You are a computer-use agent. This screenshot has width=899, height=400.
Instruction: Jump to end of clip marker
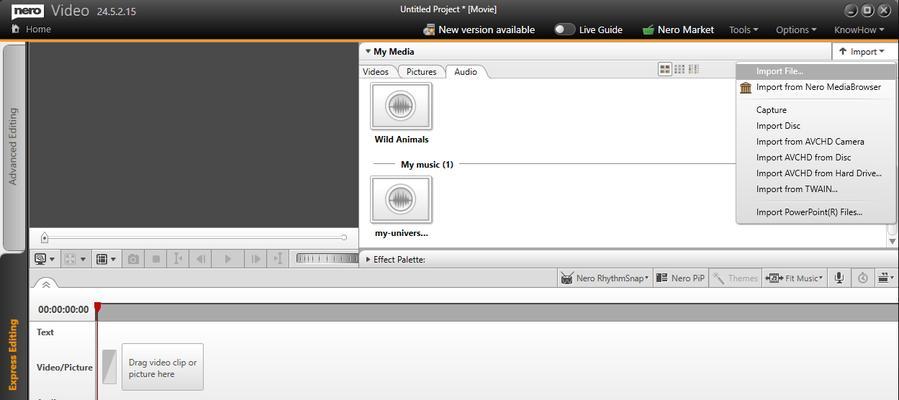point(278,259)
